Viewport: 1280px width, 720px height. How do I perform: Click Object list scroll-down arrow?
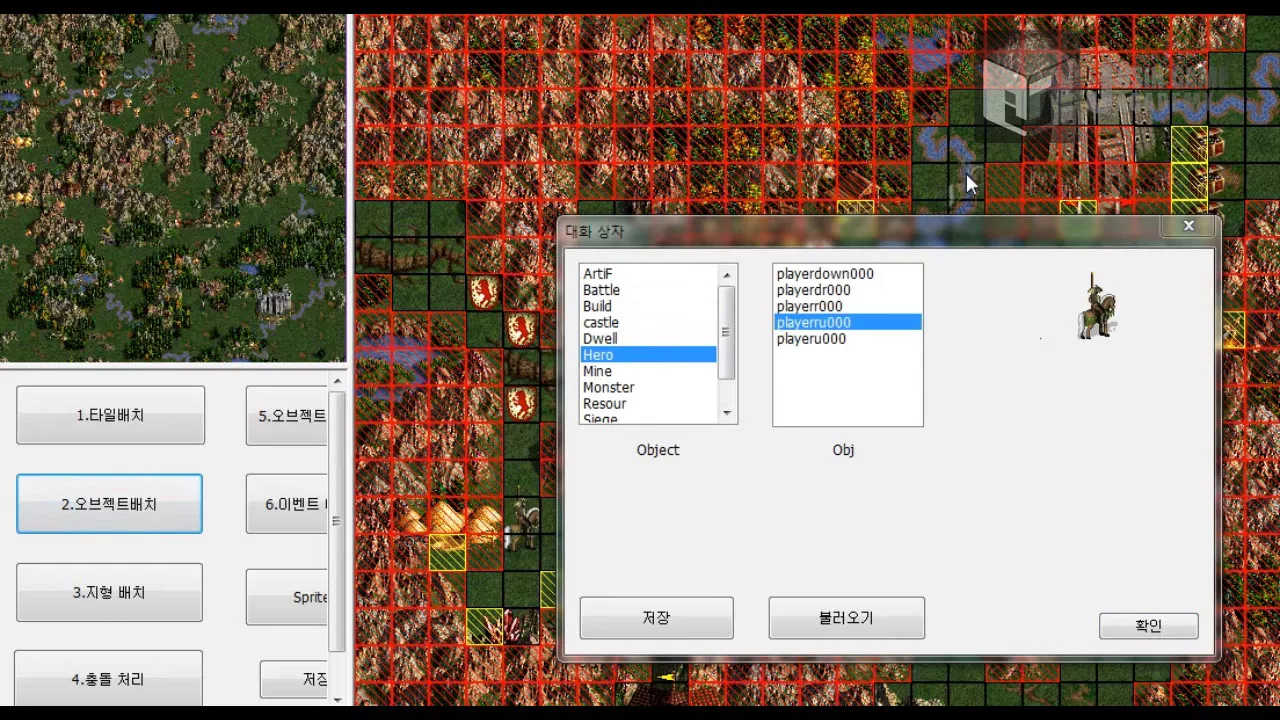[727, 413]
